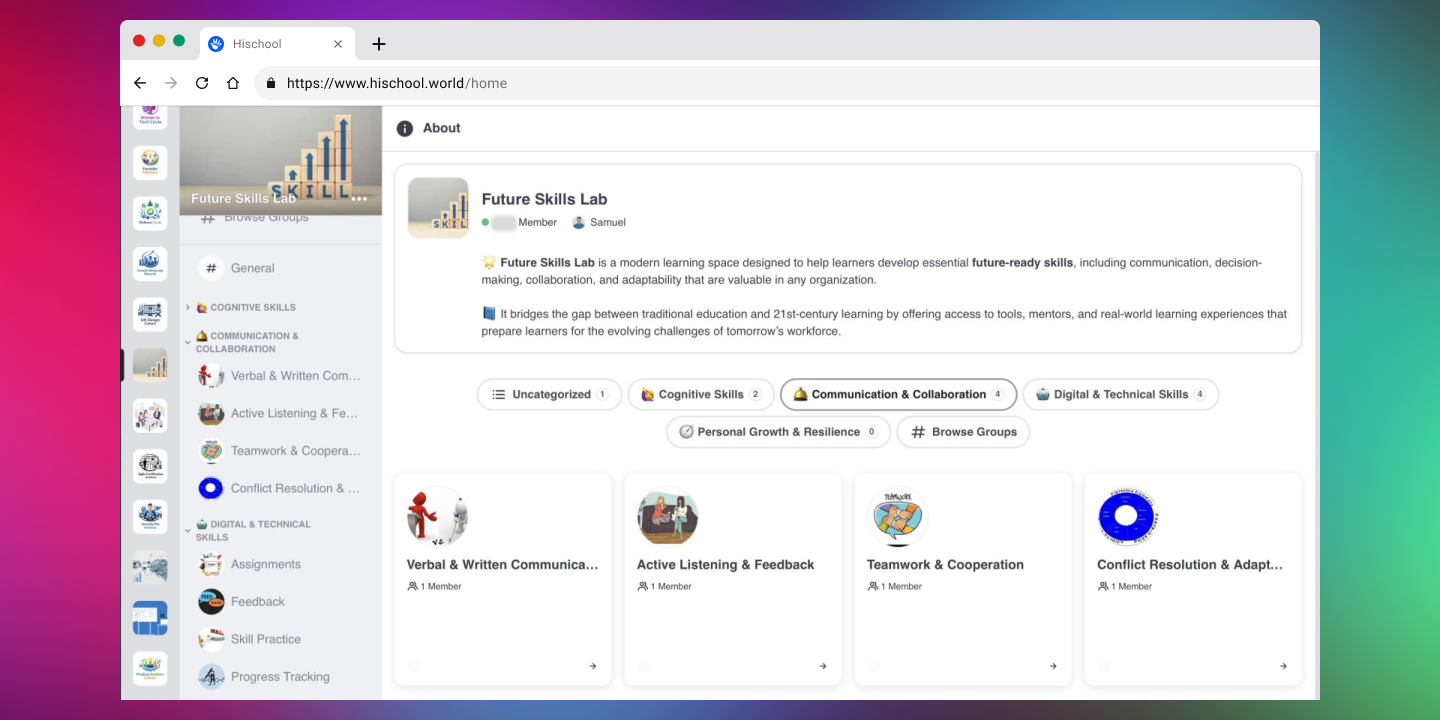Select the Personal Growth & Resilience filter tab

778,432
